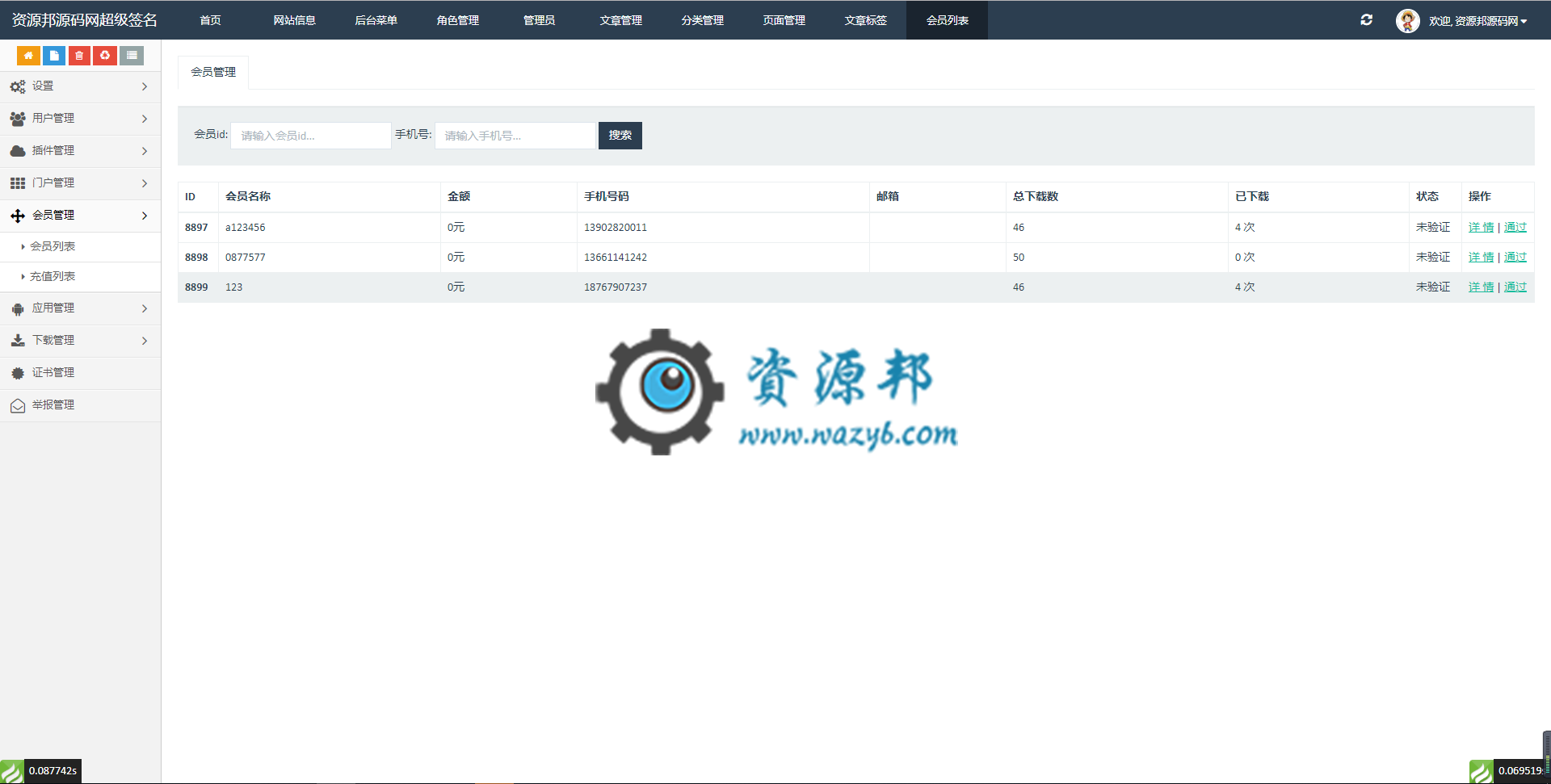Open 充值列表 in the sidebar submenu
This screenshot has height=784, width=1551.
53,276
